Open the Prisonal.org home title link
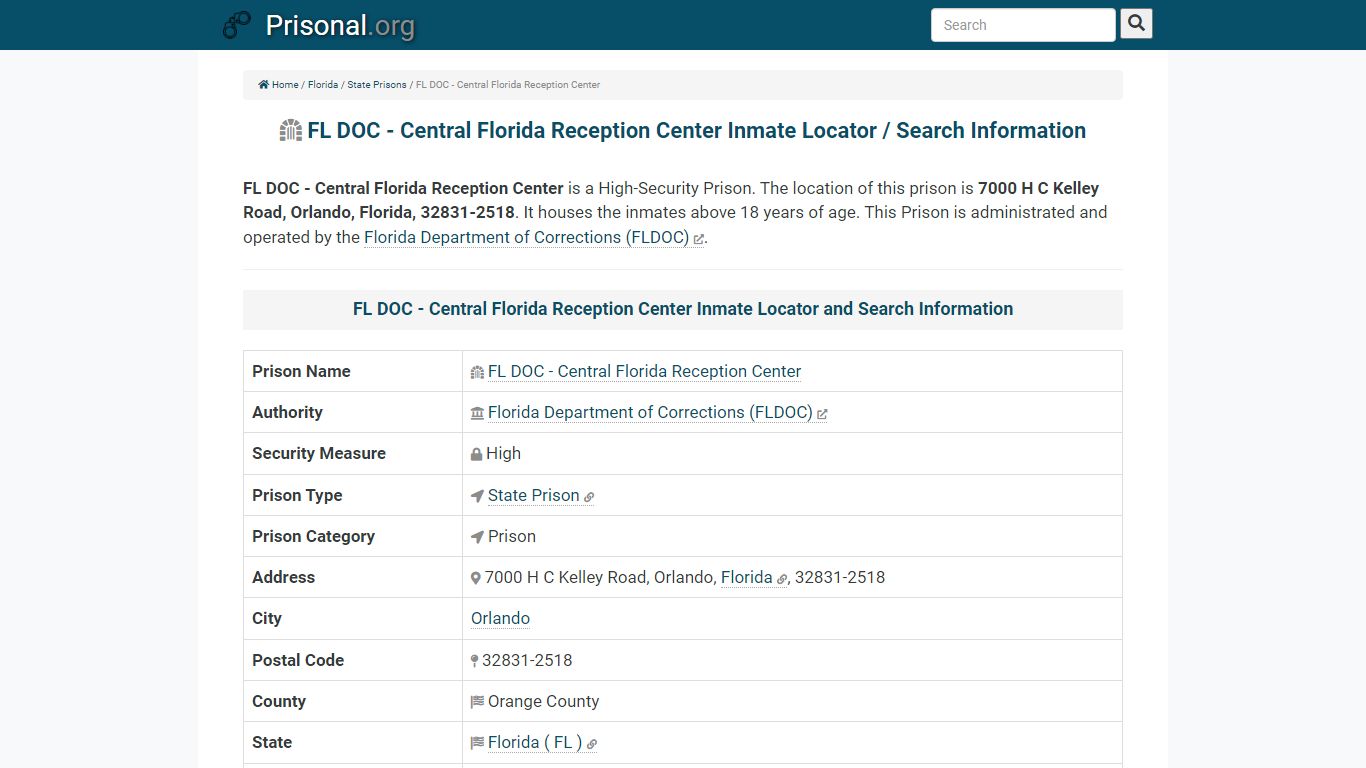The image size is (1366, 768). (x=340, y=25)
